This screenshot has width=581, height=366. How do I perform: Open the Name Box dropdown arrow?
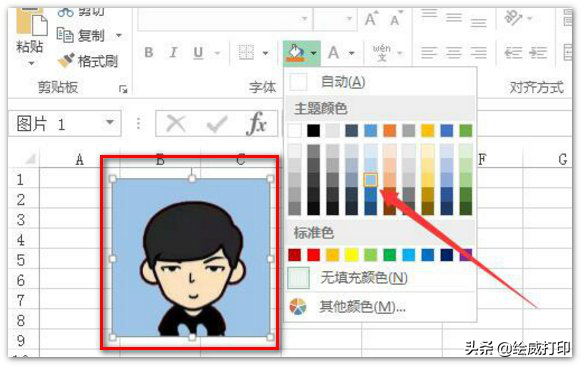pos(110,122)
